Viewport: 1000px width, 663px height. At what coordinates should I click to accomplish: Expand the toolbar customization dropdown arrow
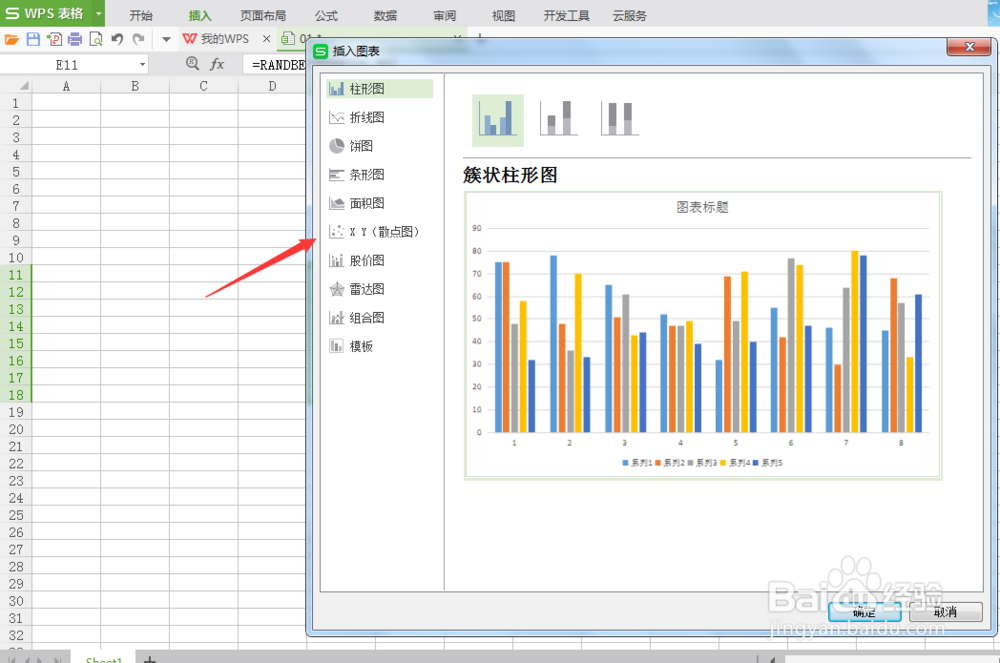pyautogui.click(x=166, y=38)
